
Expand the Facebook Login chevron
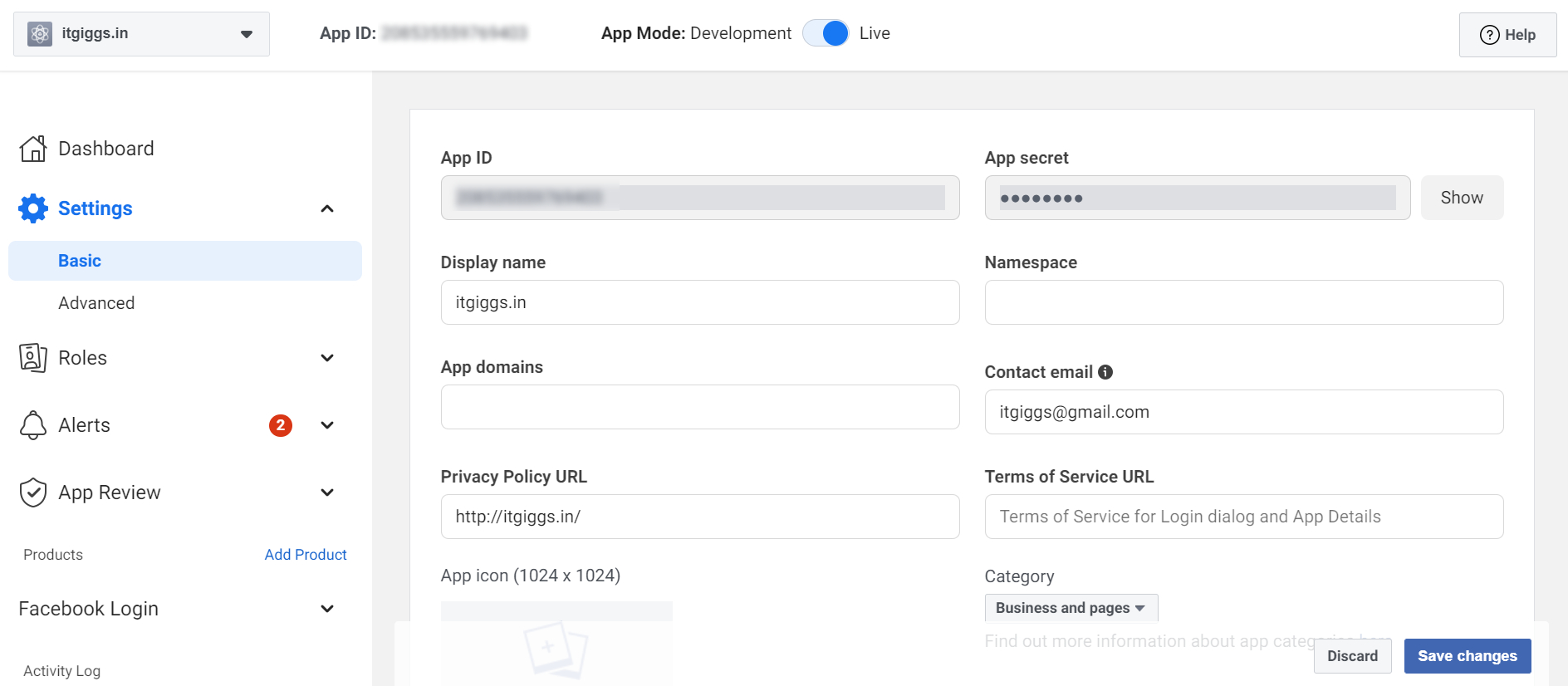327,609
